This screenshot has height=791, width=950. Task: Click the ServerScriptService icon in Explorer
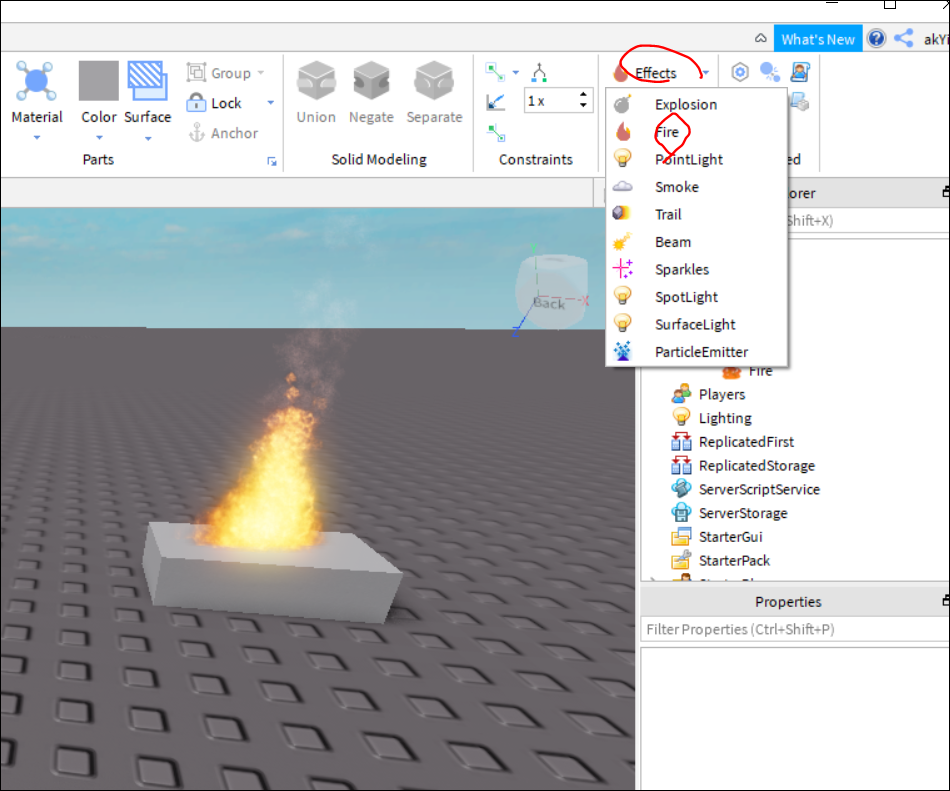tap(681, 489)
